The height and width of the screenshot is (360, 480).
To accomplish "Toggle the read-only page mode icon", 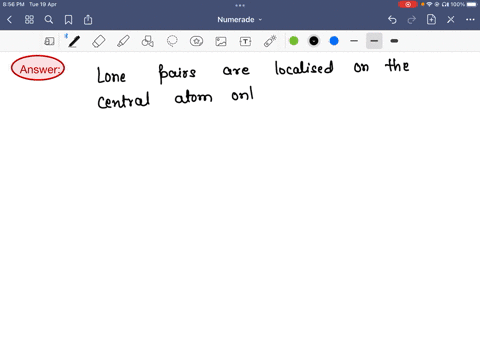I will pyautogui.click(x=49, y=41).
